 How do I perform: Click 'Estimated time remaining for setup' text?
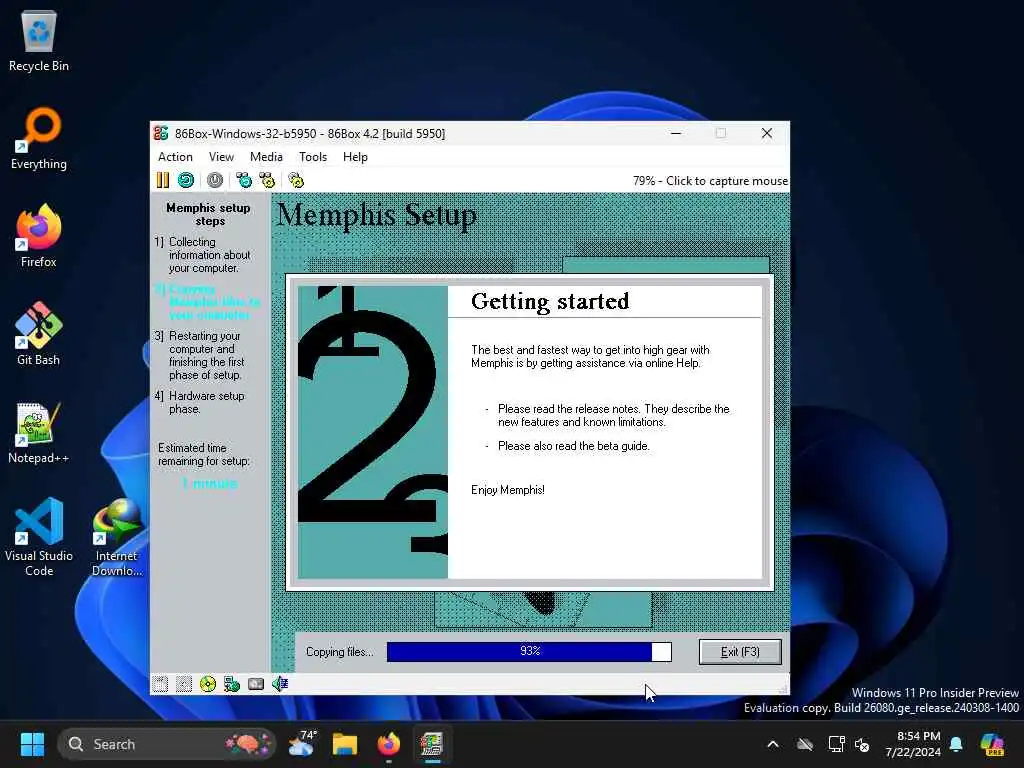coord(204,455)
